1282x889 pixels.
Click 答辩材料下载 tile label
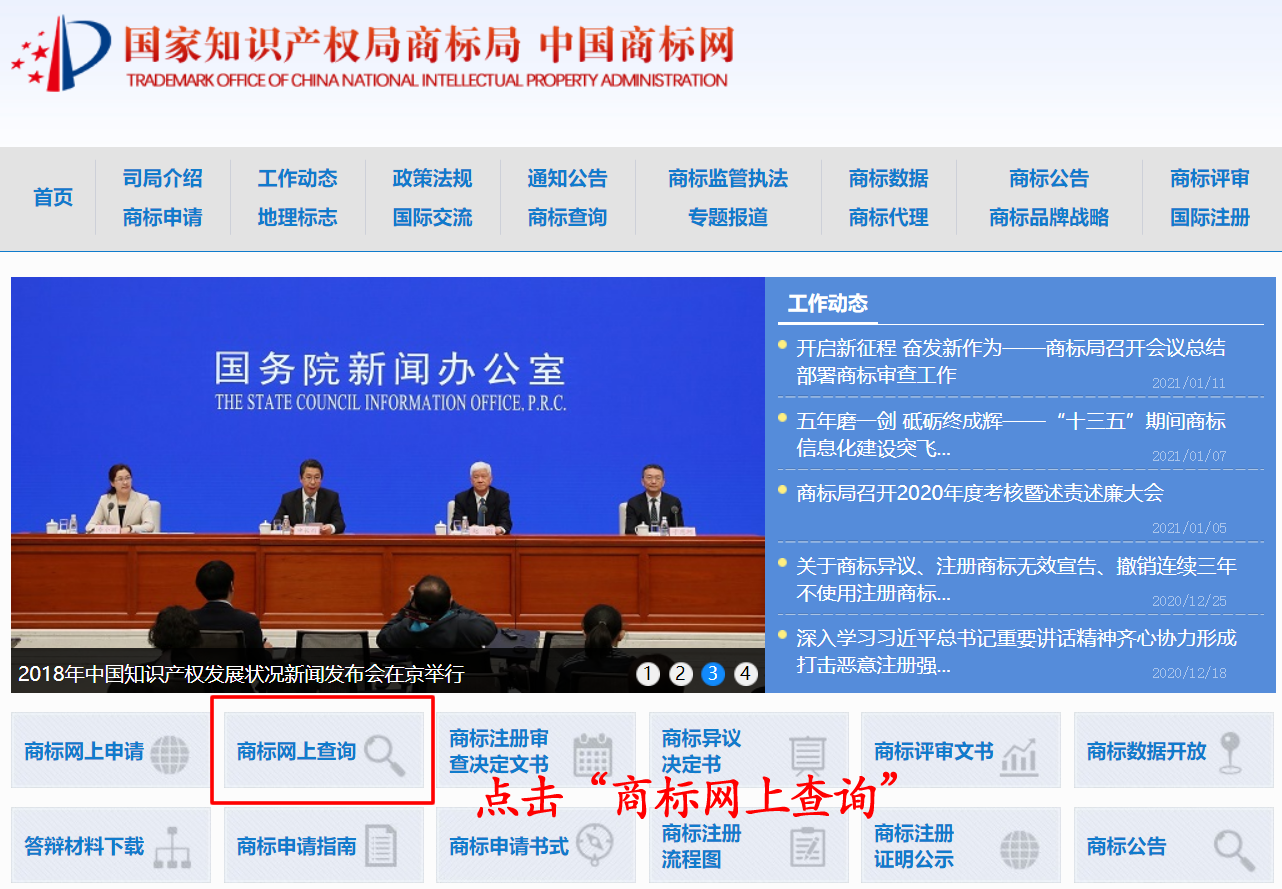pos(84,846)
